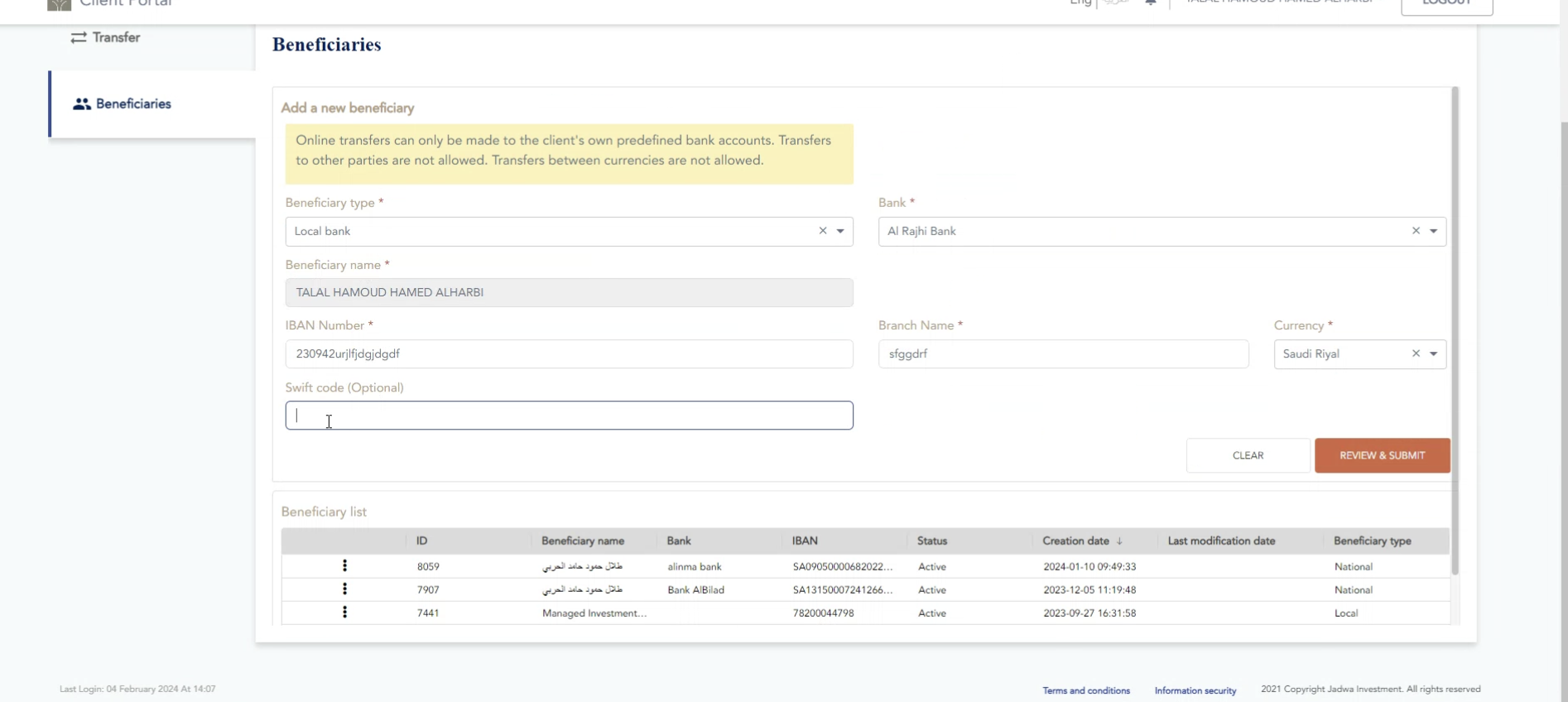Clear the Al Rajhi Bank selection

(x=1416, y=232)
